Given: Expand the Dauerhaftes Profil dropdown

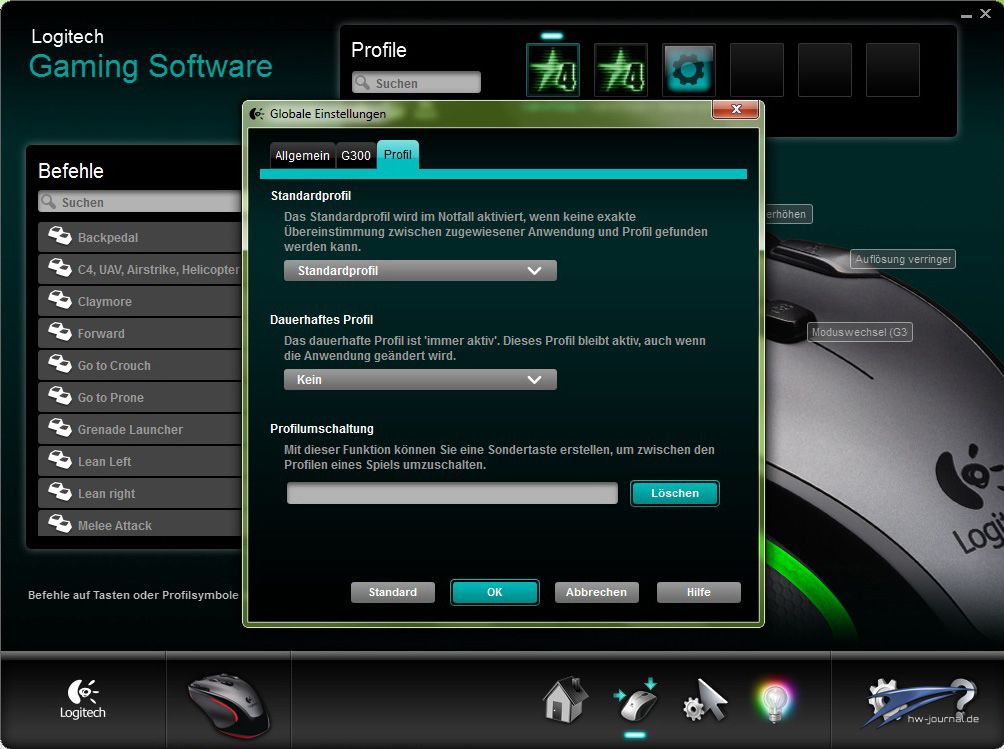Looking at the screenshot, I should (x=420, y=380).
